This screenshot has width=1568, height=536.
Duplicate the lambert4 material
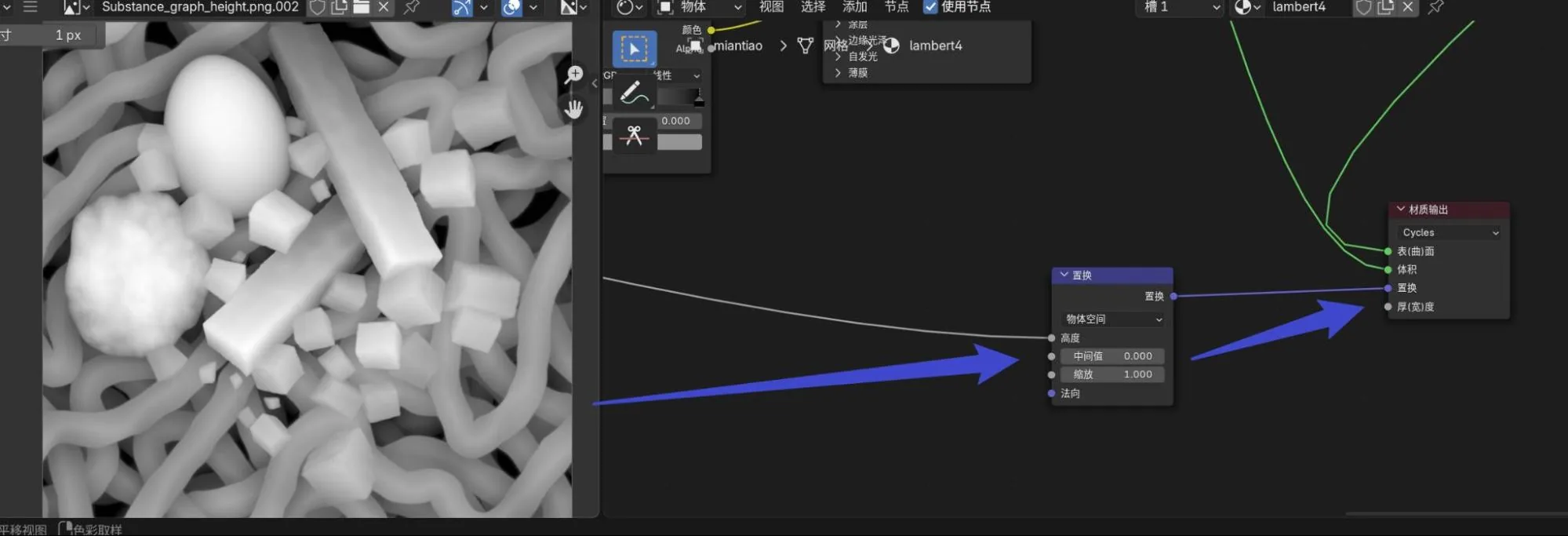coord(1386,7)
